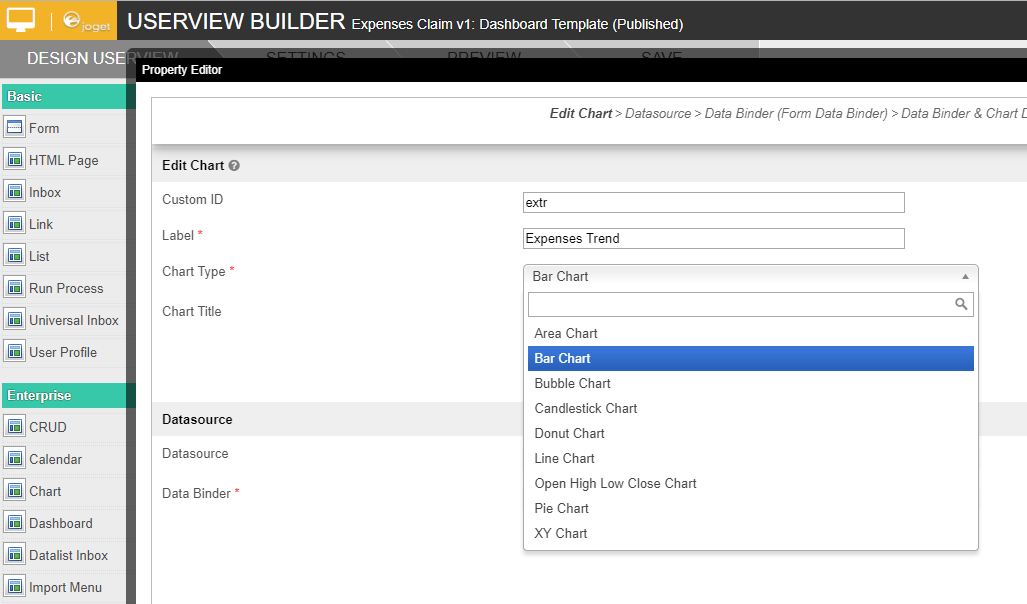Choose Donut Chart option
Viewport: 1027px width, 604px height.
(751, 433)
